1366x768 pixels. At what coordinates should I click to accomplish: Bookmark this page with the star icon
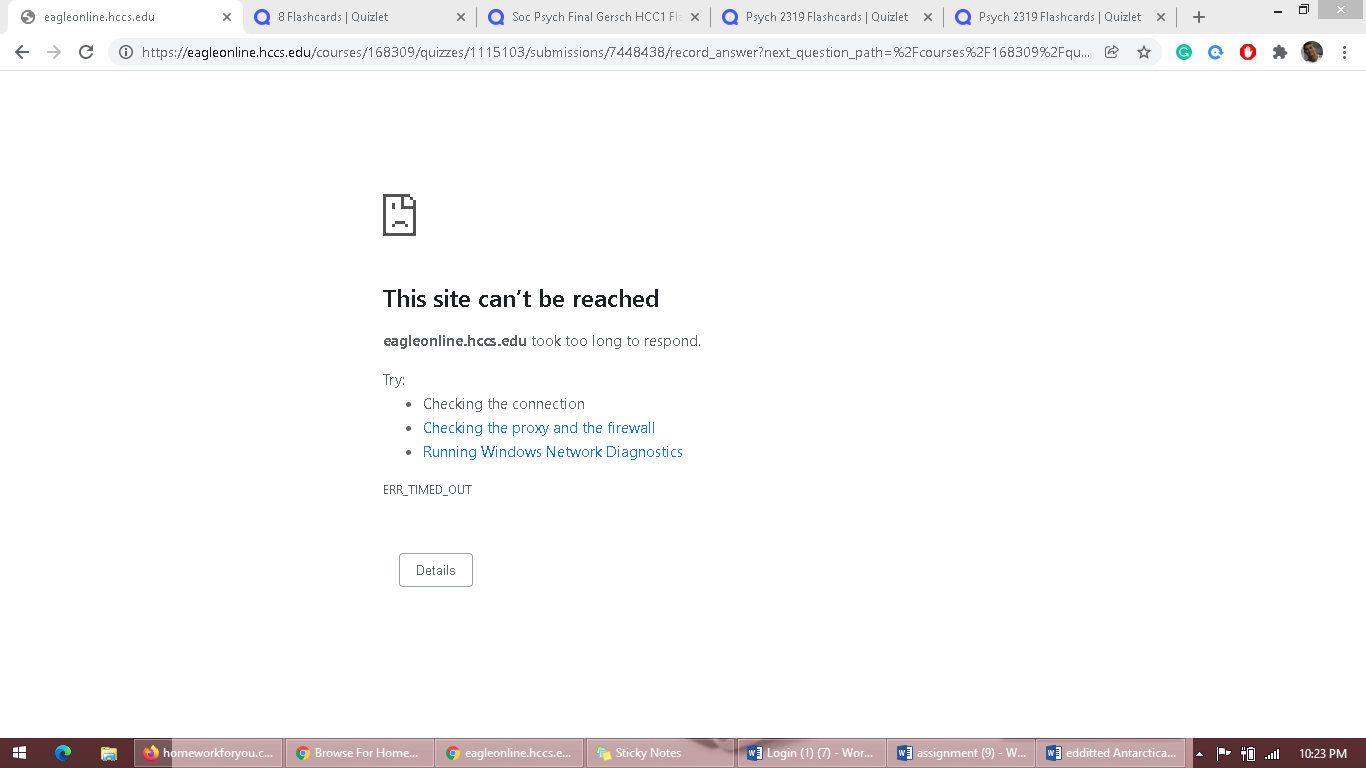1143,52
